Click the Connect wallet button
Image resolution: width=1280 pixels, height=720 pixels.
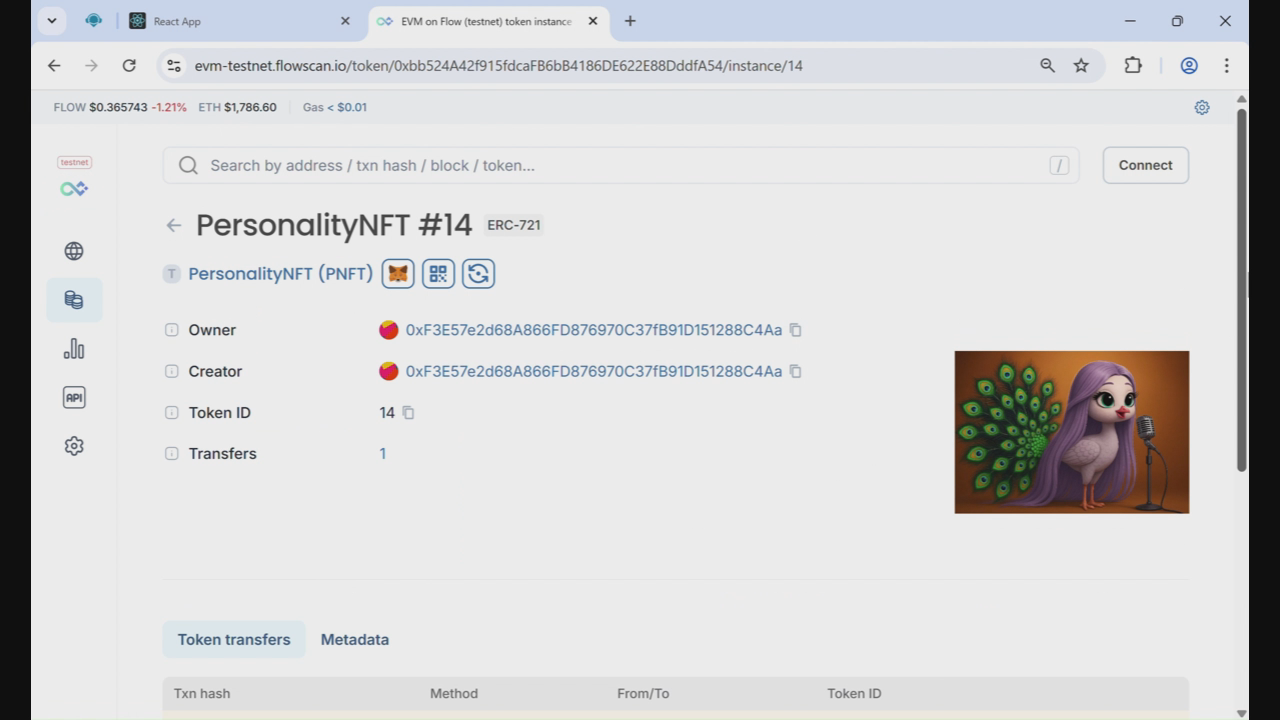[x=1145, y=165]
